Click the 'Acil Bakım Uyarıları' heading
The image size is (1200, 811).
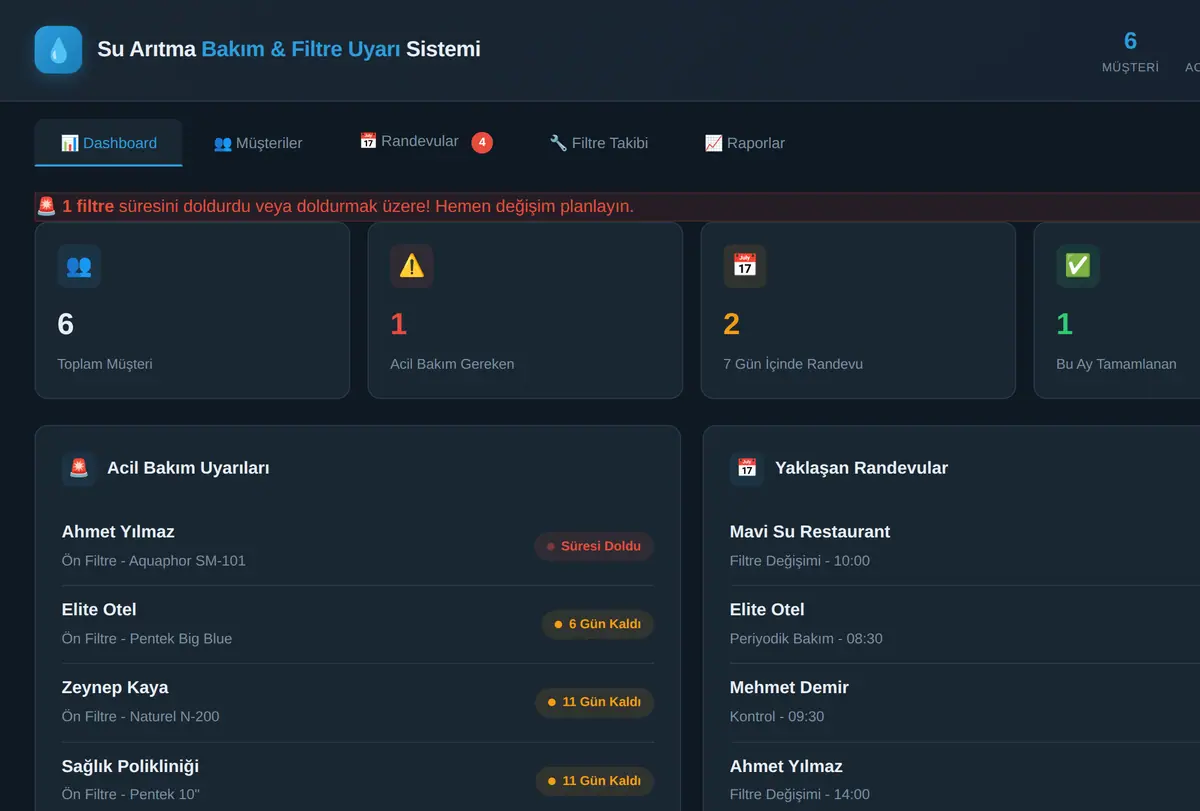click(x=188, y=468)
